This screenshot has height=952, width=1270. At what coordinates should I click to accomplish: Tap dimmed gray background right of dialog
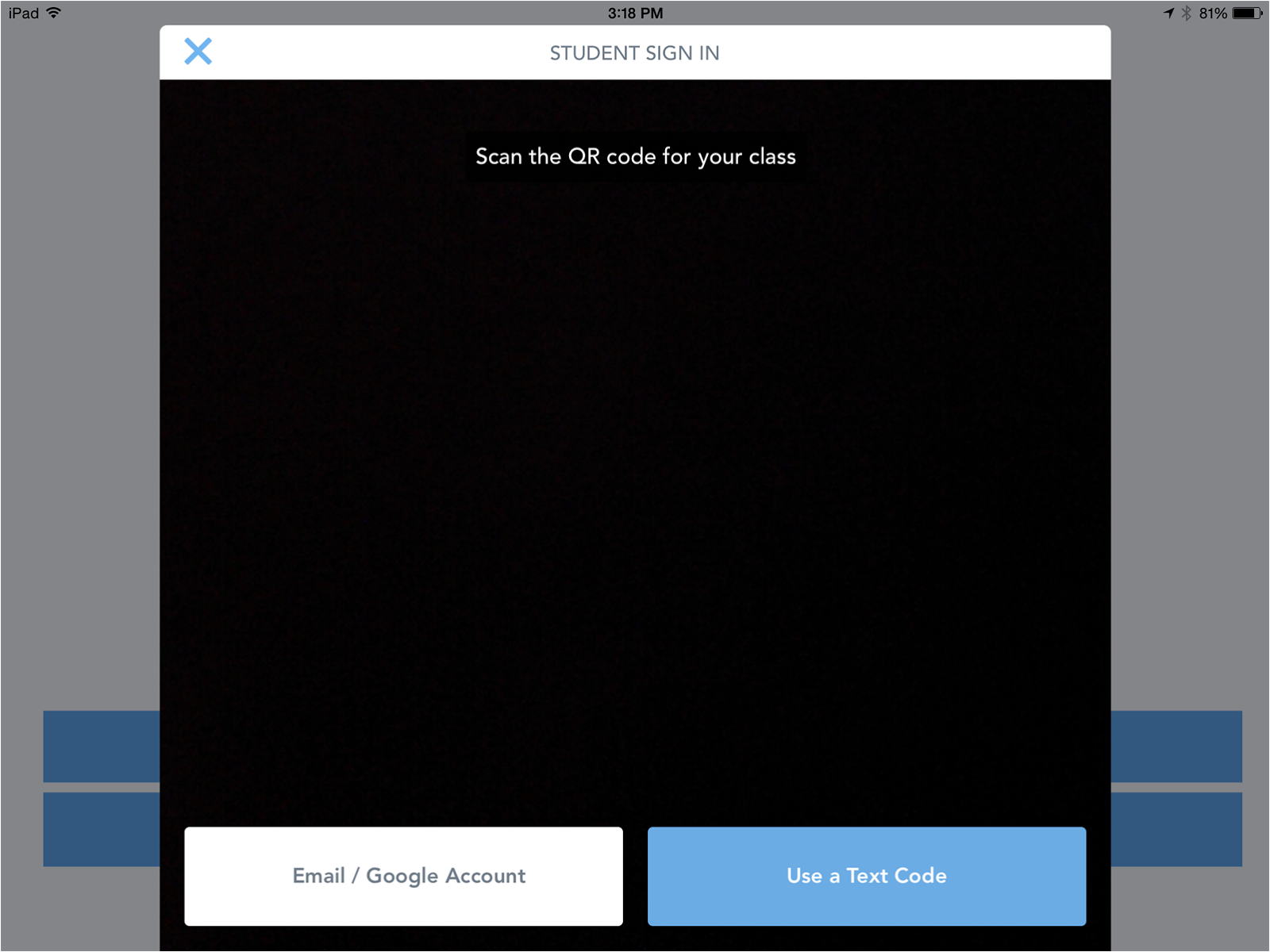pyautogui.click(x=1191, y=357)
